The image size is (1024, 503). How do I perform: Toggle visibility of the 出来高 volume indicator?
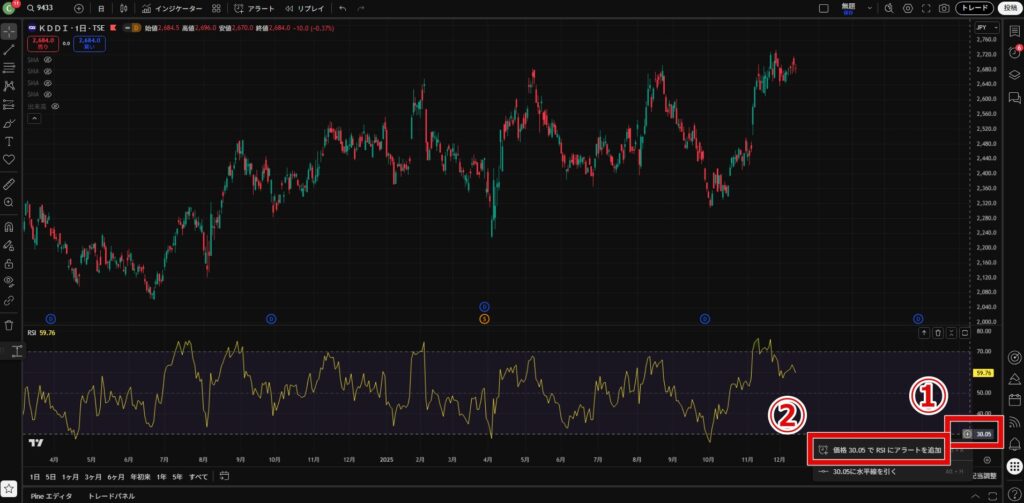(x=56, y=105)
